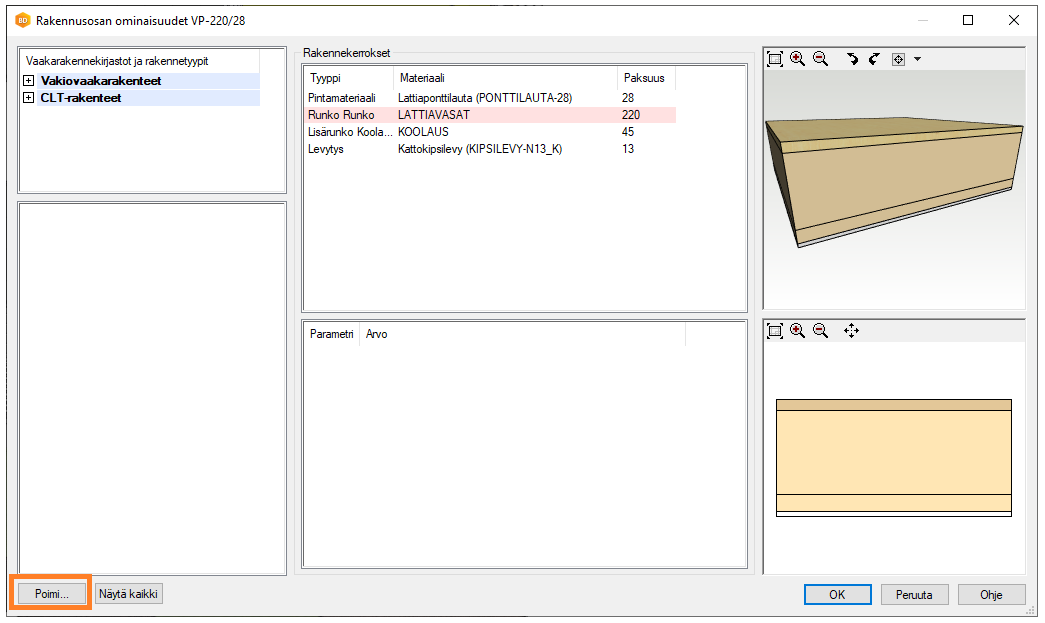Expand the CLT-rakenteet tree node
Viewport: 1045px width, 623px height.
29,98
